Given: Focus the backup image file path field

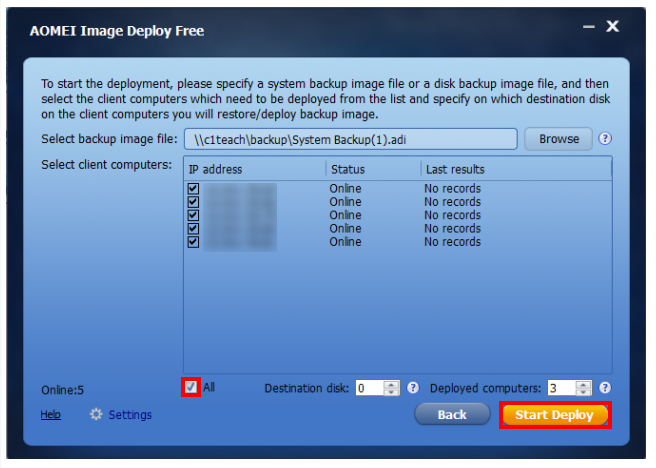Looking at the screenshot, I should [x=351, y=139].
